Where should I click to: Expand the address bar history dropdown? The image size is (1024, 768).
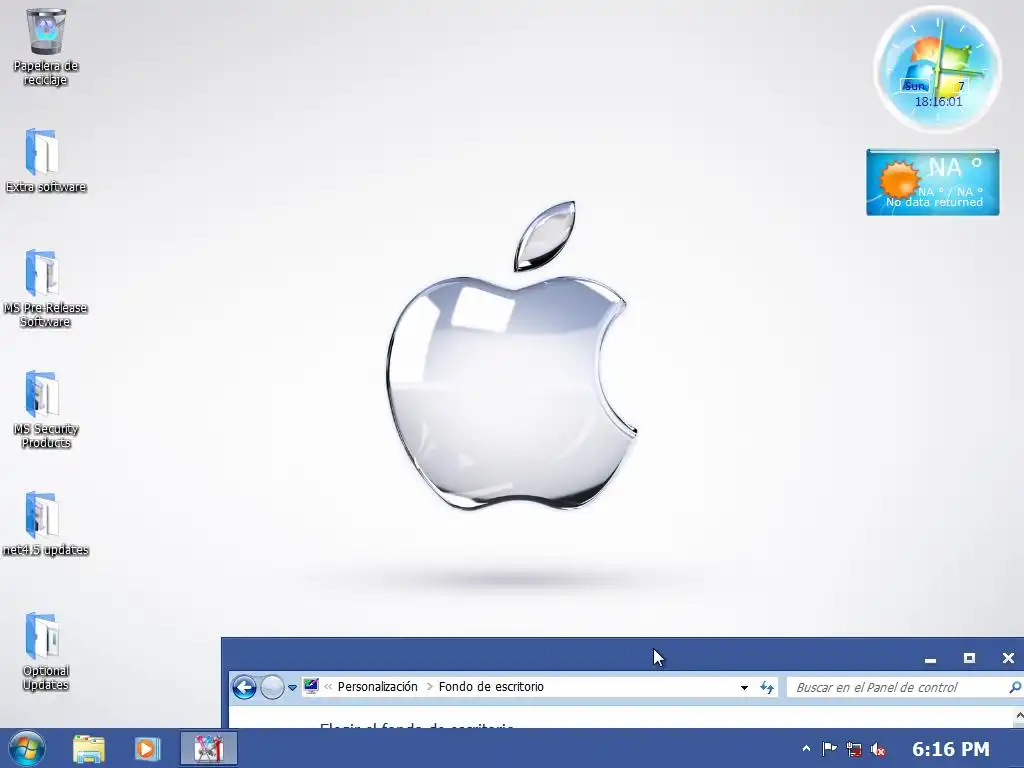pos(744,688)
